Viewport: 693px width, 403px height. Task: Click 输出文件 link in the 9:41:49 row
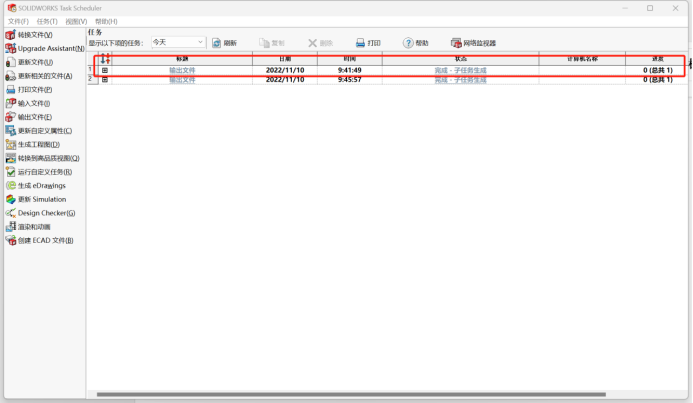point(182,70)
